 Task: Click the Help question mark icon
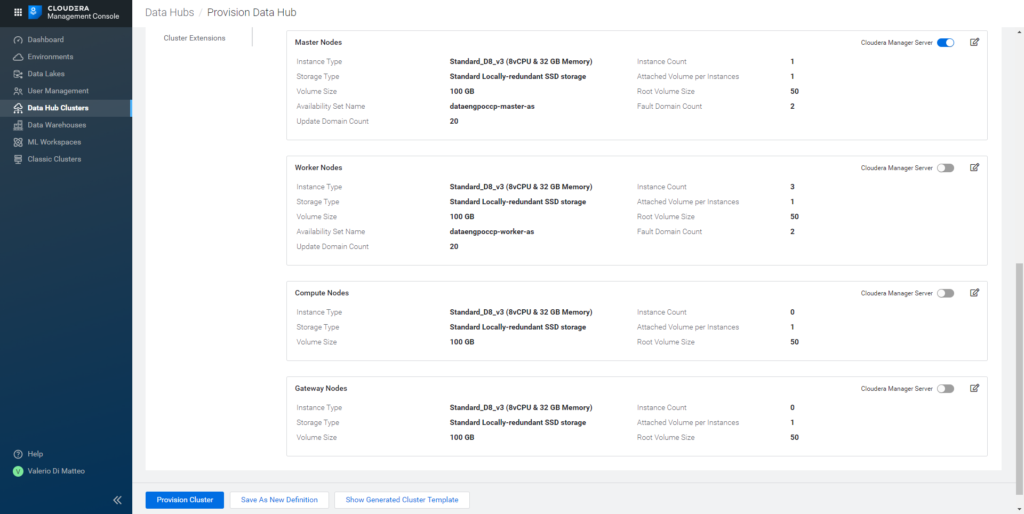(x=18, y=454)
